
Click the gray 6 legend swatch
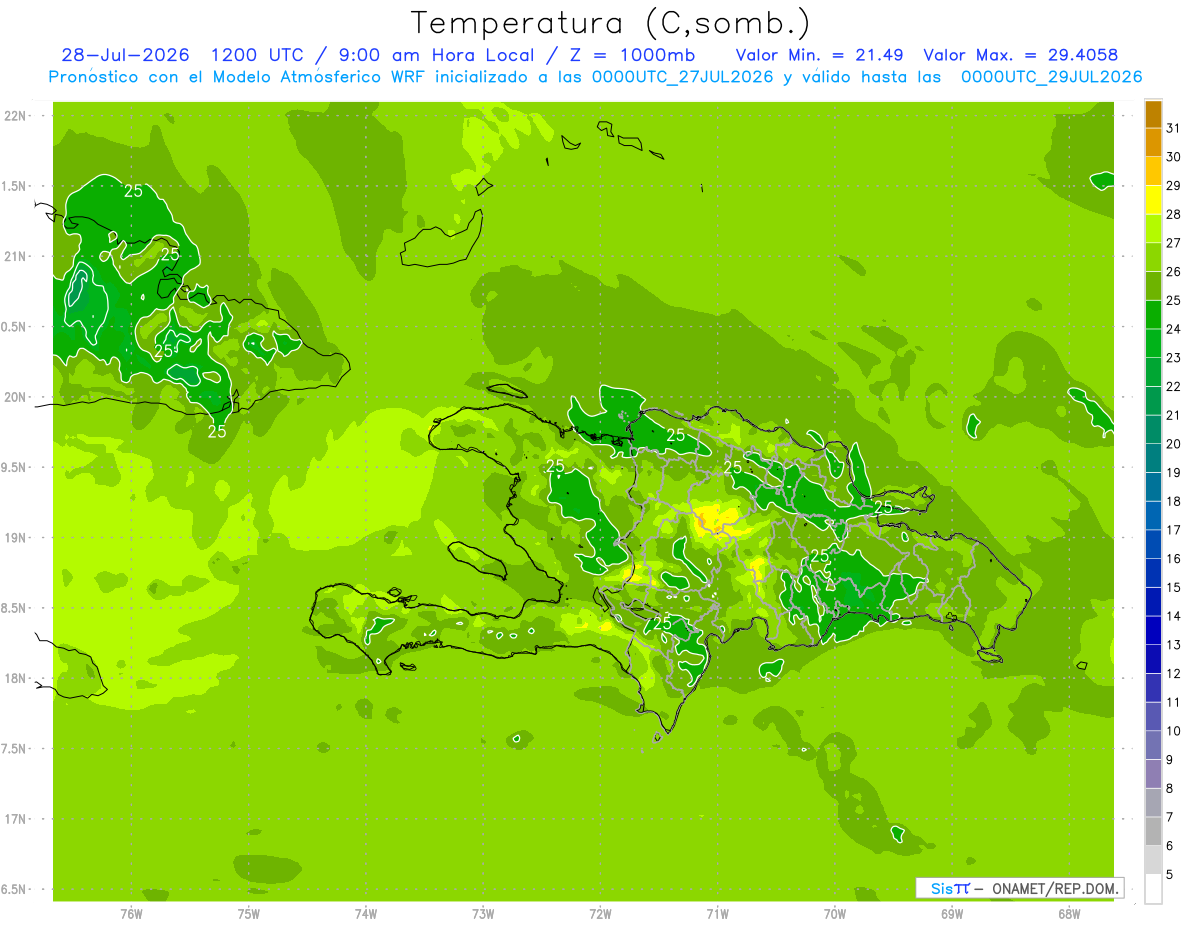point(1153,832)
